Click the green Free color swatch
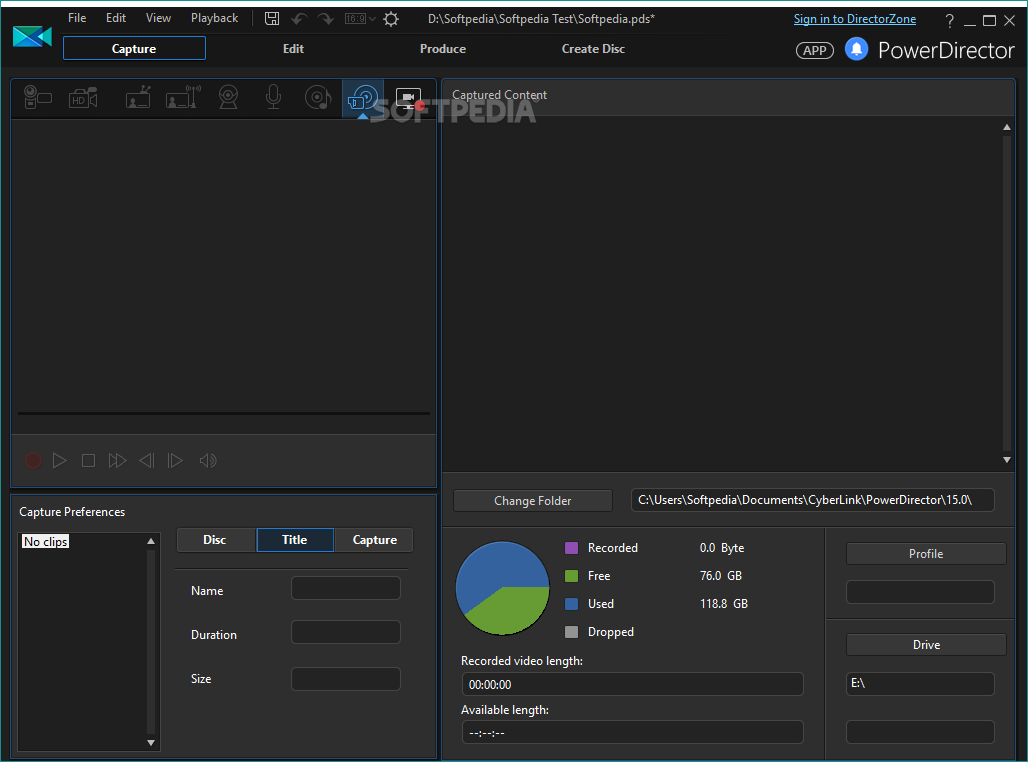Screen dimensions: 1028x762 pyautogui.click(x=572, y=576)
